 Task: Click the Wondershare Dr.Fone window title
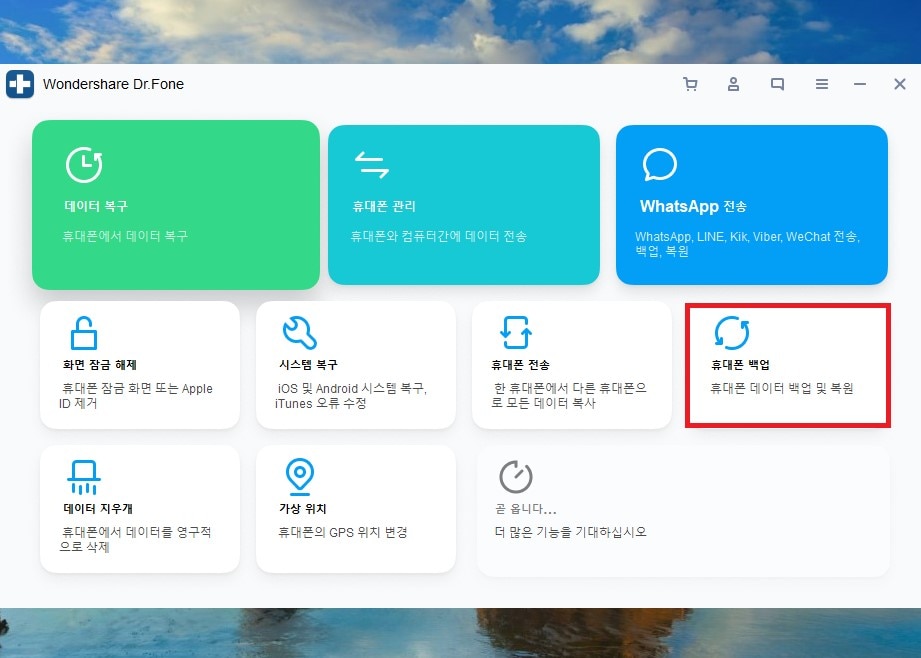pos(113,84)
